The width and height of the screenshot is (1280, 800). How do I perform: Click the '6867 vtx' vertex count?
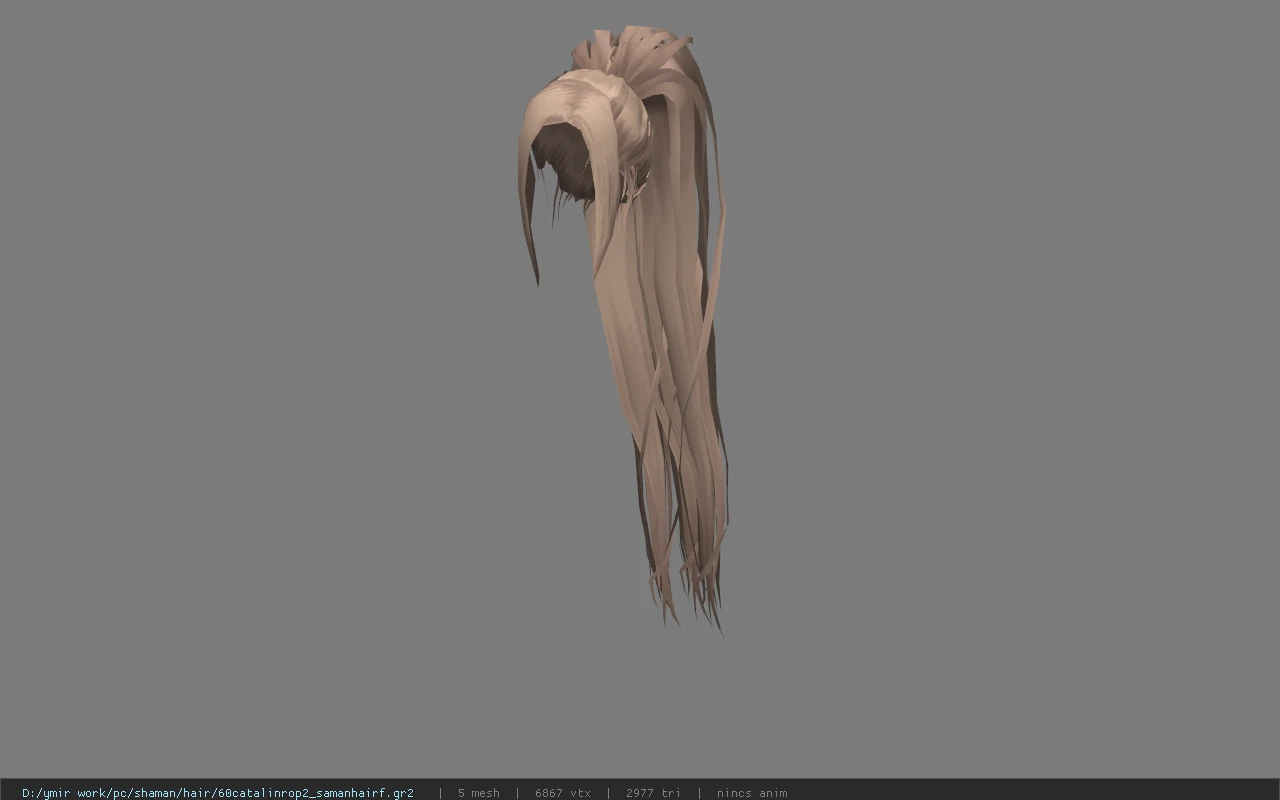tap(563, 793)
